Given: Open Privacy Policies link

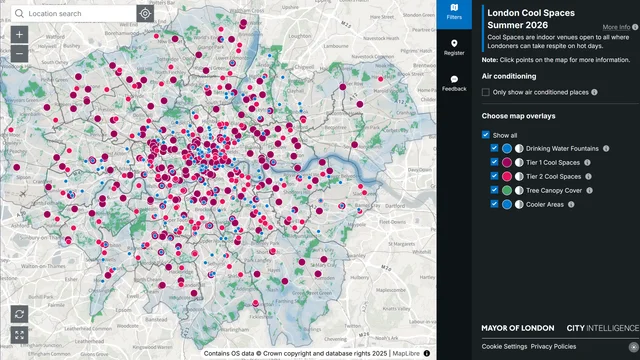Looking at the screenshot, I should pos(553,347).
